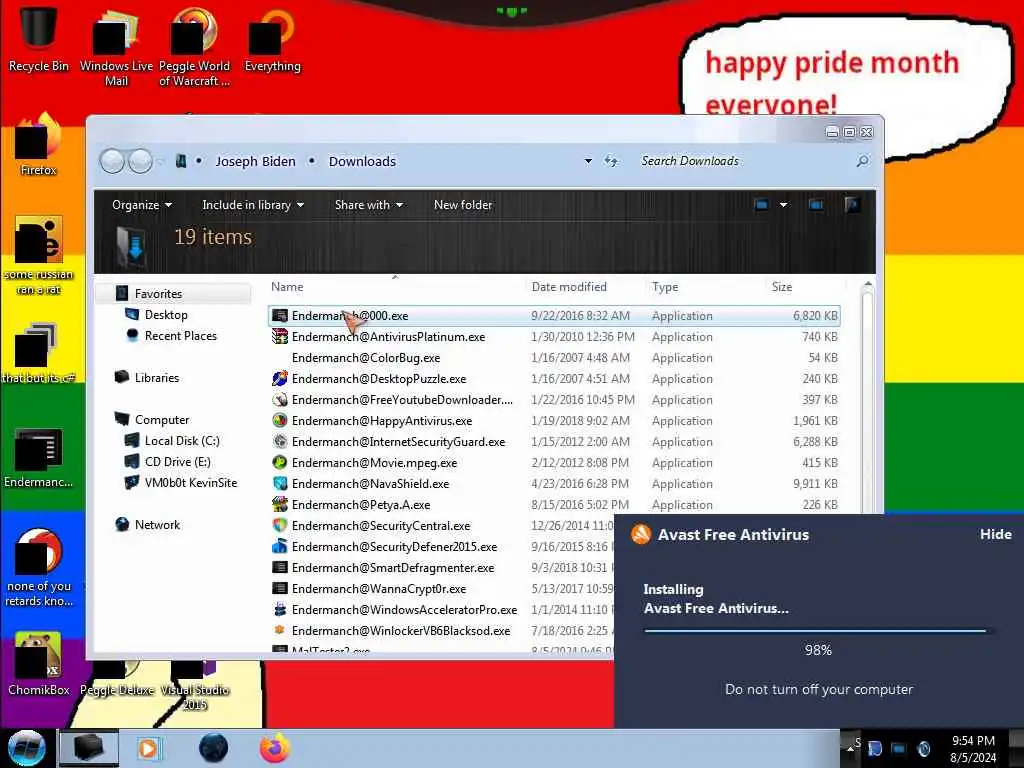Click the search magnifier icon
Image resolution: width=1024 pixels, height=768 pixels.
pos(863,161)
